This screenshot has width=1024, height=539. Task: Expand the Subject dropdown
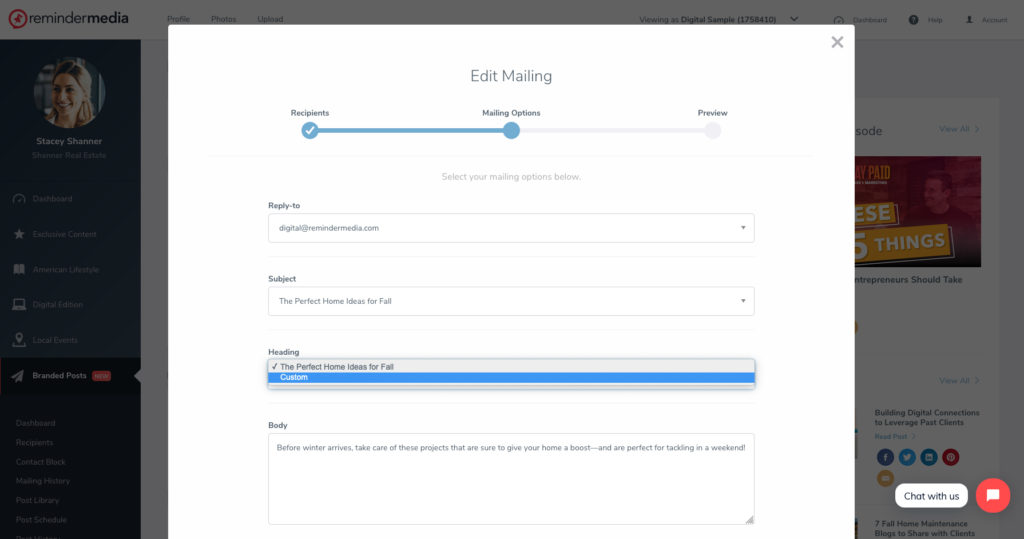(x=511, y=301)
